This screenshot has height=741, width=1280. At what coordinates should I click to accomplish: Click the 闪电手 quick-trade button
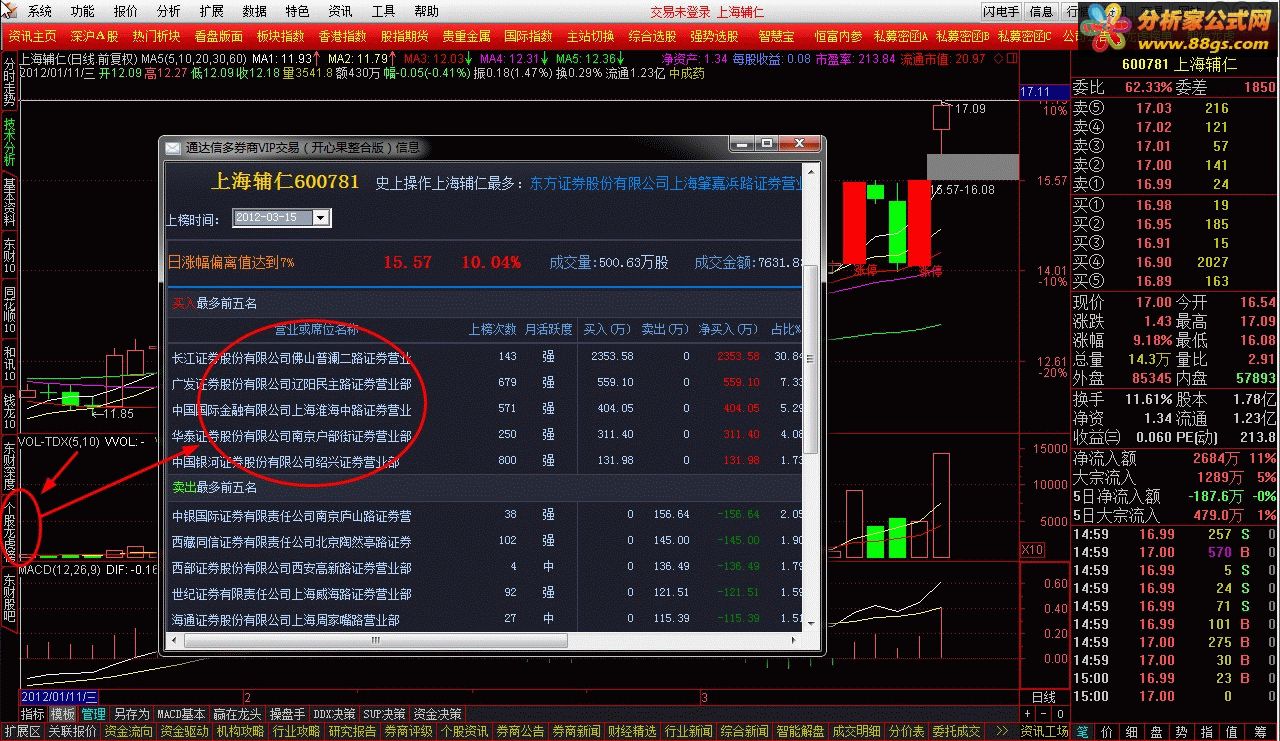pyautogui.click(x=1000, y=11)
